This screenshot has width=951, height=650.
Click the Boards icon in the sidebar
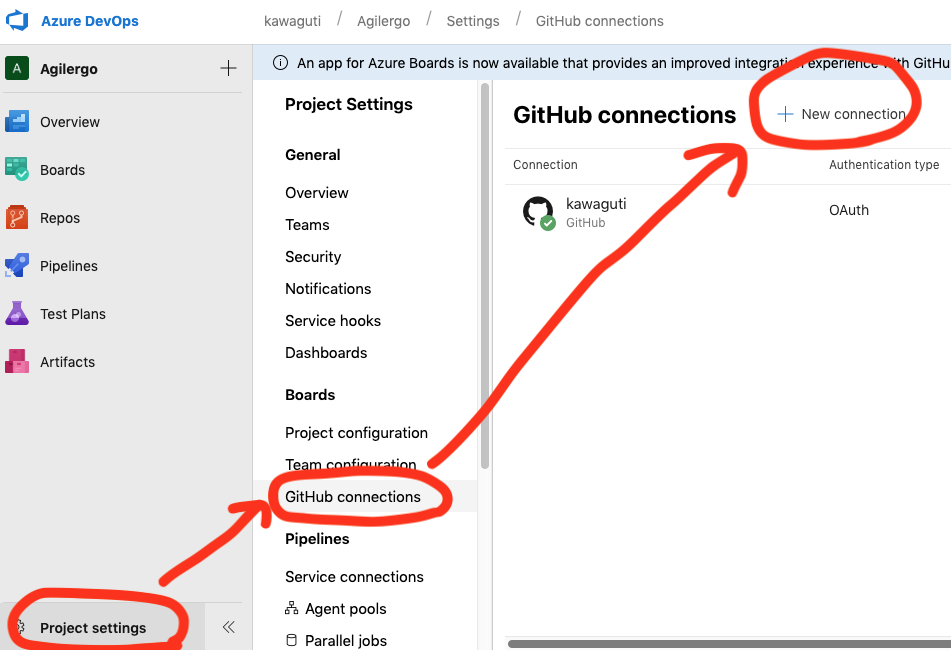tap(17, 169)
